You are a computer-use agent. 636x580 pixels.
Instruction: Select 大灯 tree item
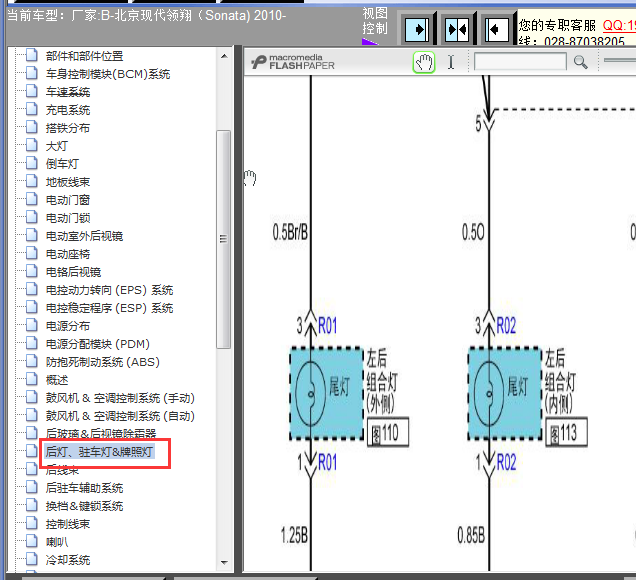click(x=57, y=146)
